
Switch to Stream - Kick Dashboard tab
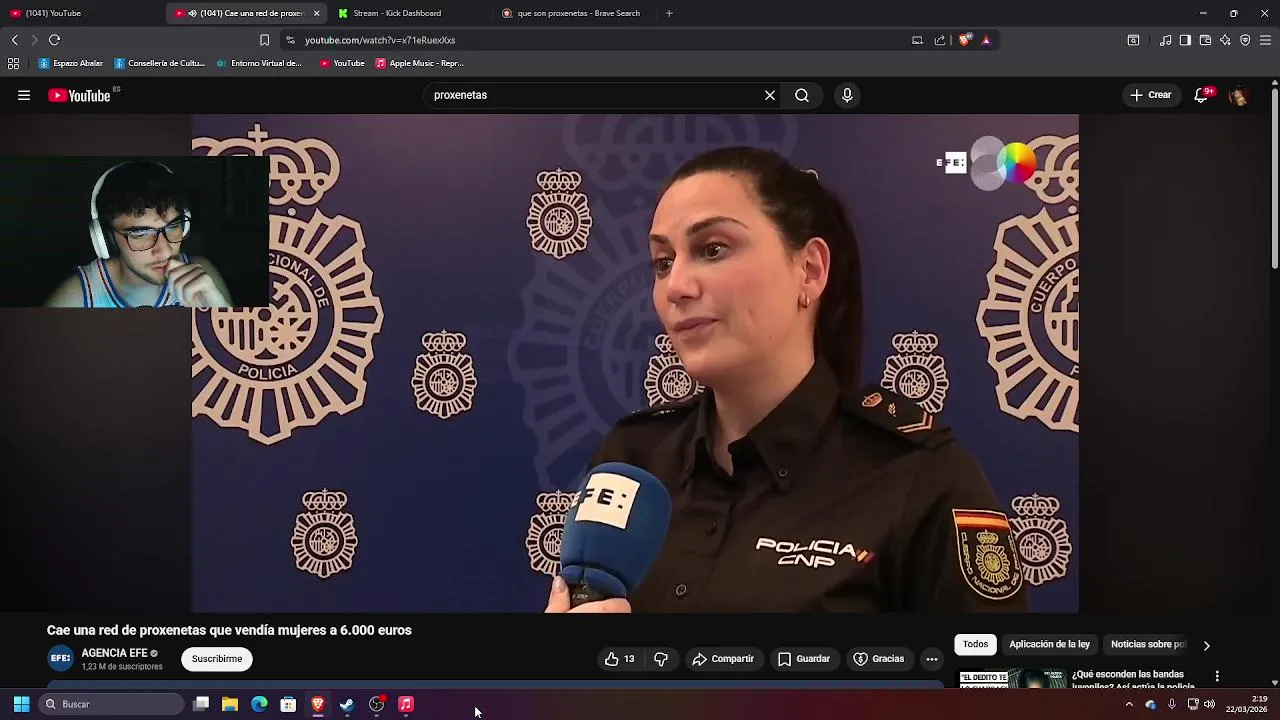pyautogui.click(x=410, y=13)
